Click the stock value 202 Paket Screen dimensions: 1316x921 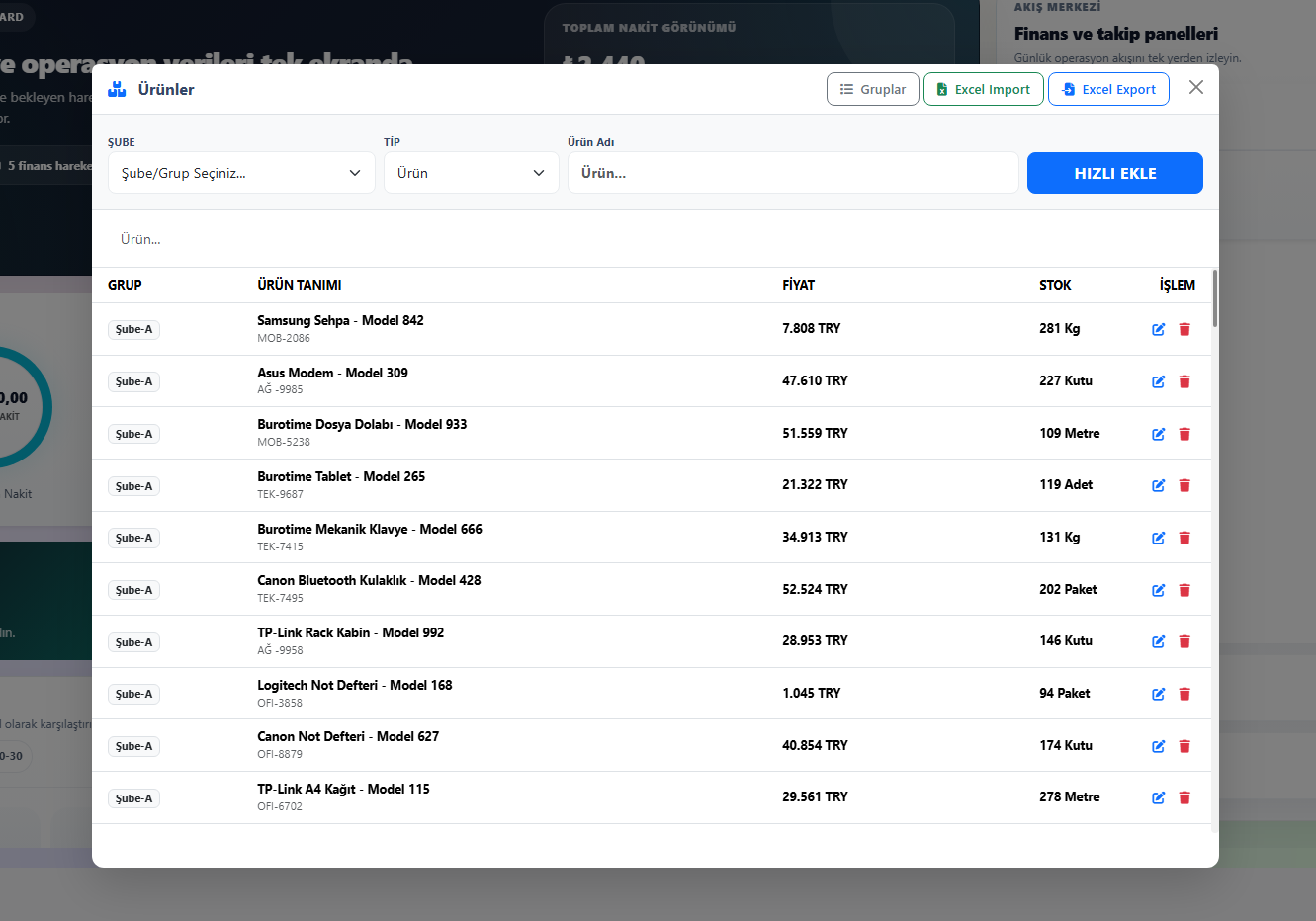pos(1068,589)
